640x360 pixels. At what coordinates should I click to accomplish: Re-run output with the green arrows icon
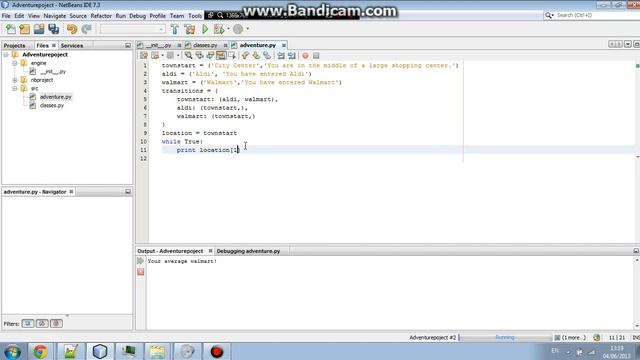[140, 261]
